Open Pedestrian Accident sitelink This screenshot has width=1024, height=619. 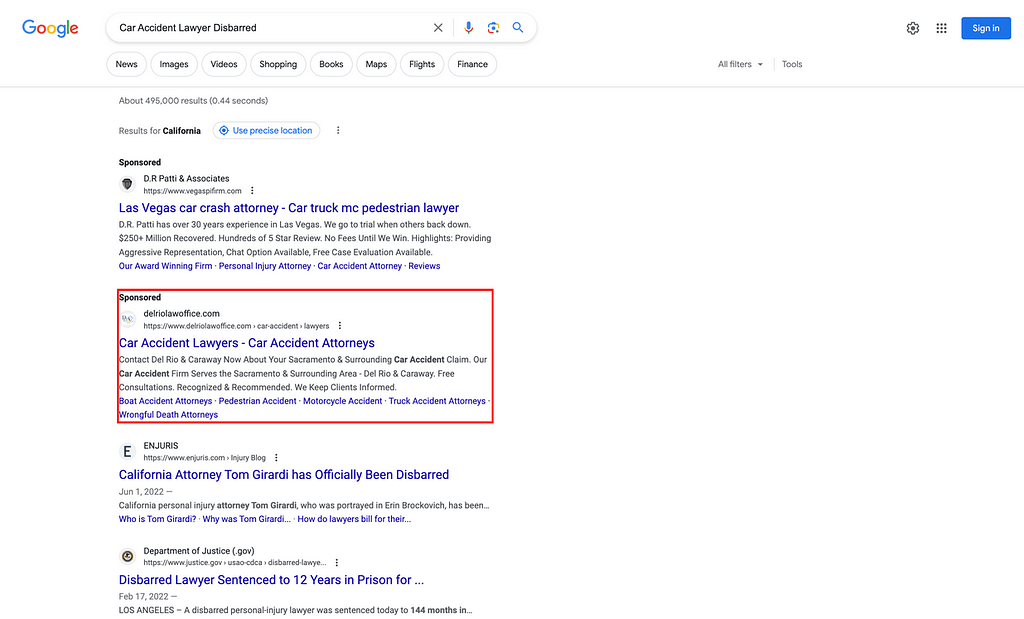257,401
